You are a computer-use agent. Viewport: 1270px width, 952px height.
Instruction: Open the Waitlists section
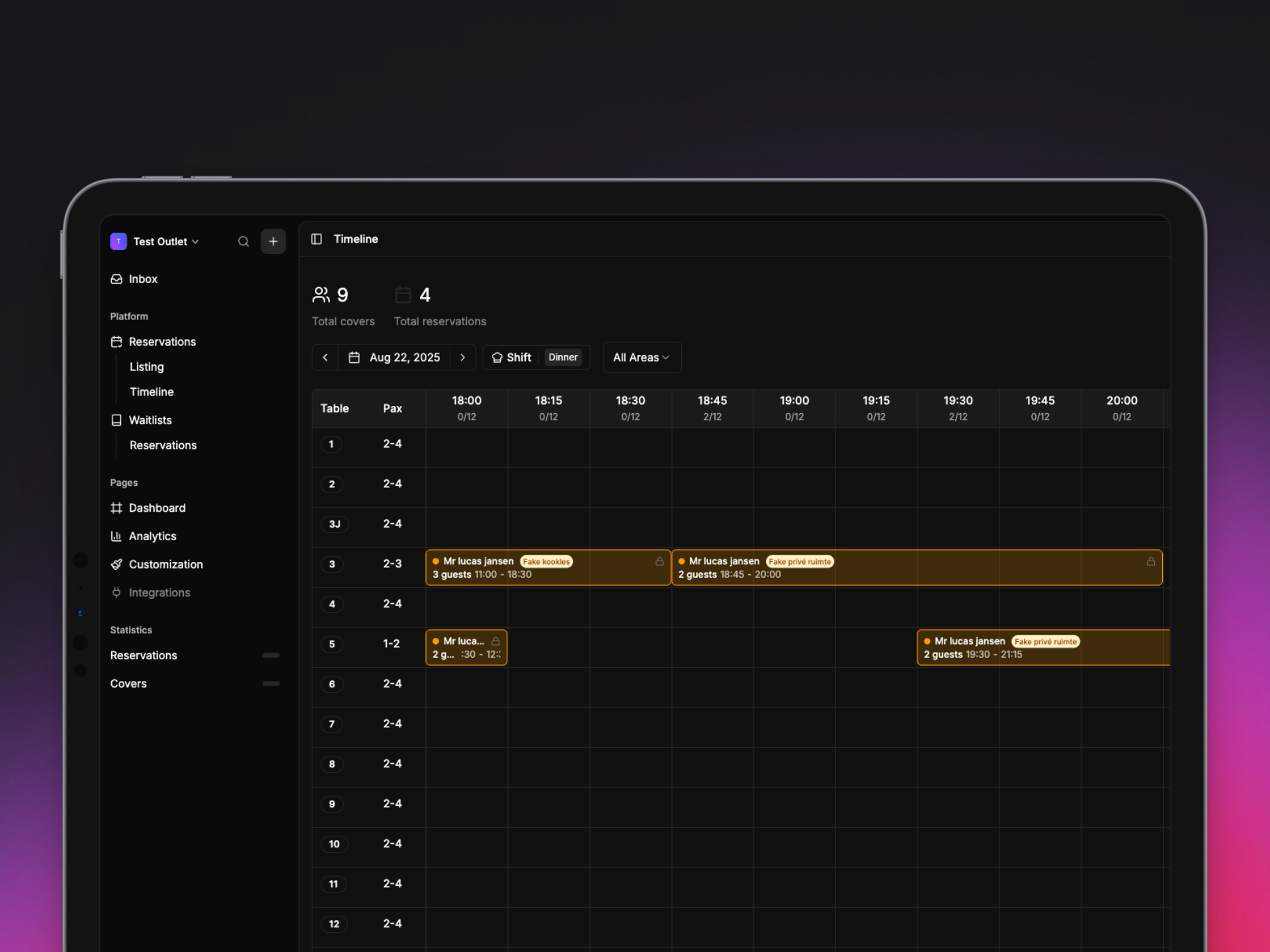(x=150, y=420)
